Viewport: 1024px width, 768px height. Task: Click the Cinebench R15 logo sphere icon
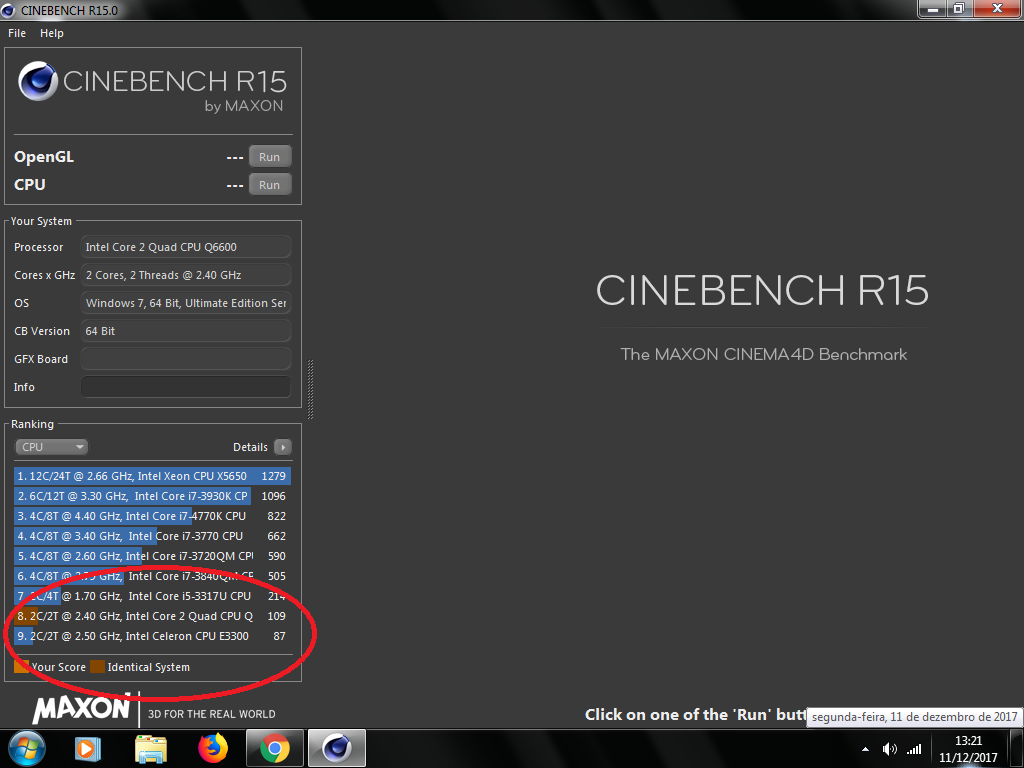(x=38, y=81)
